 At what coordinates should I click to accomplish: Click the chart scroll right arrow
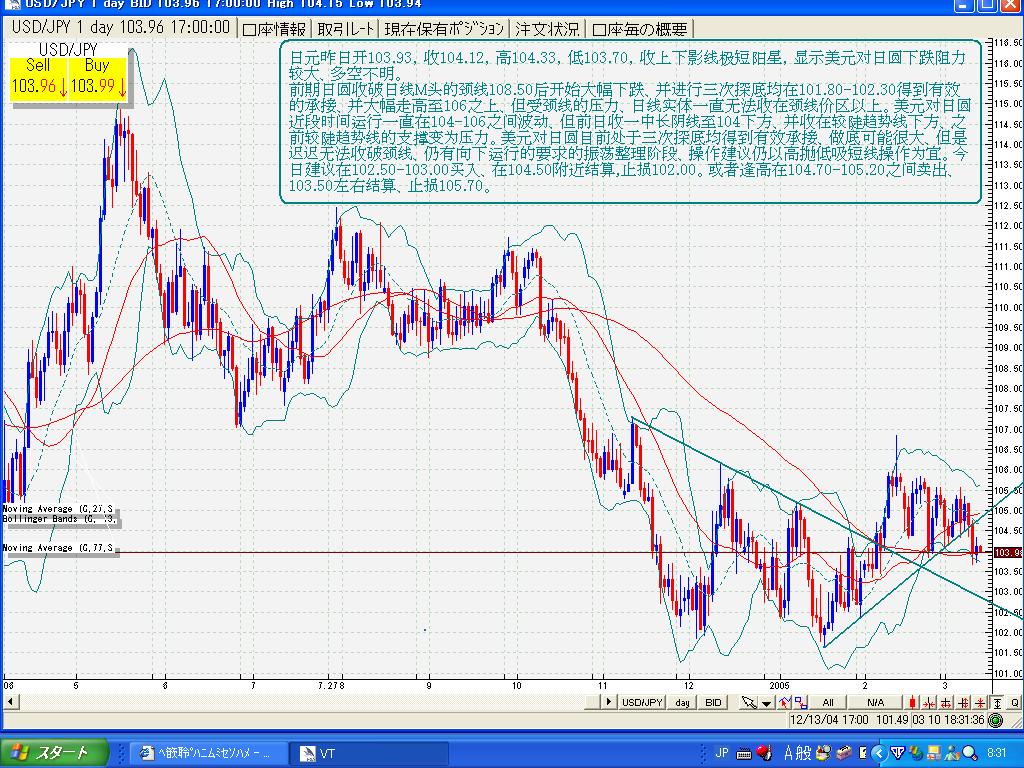[x=607, y=703]
